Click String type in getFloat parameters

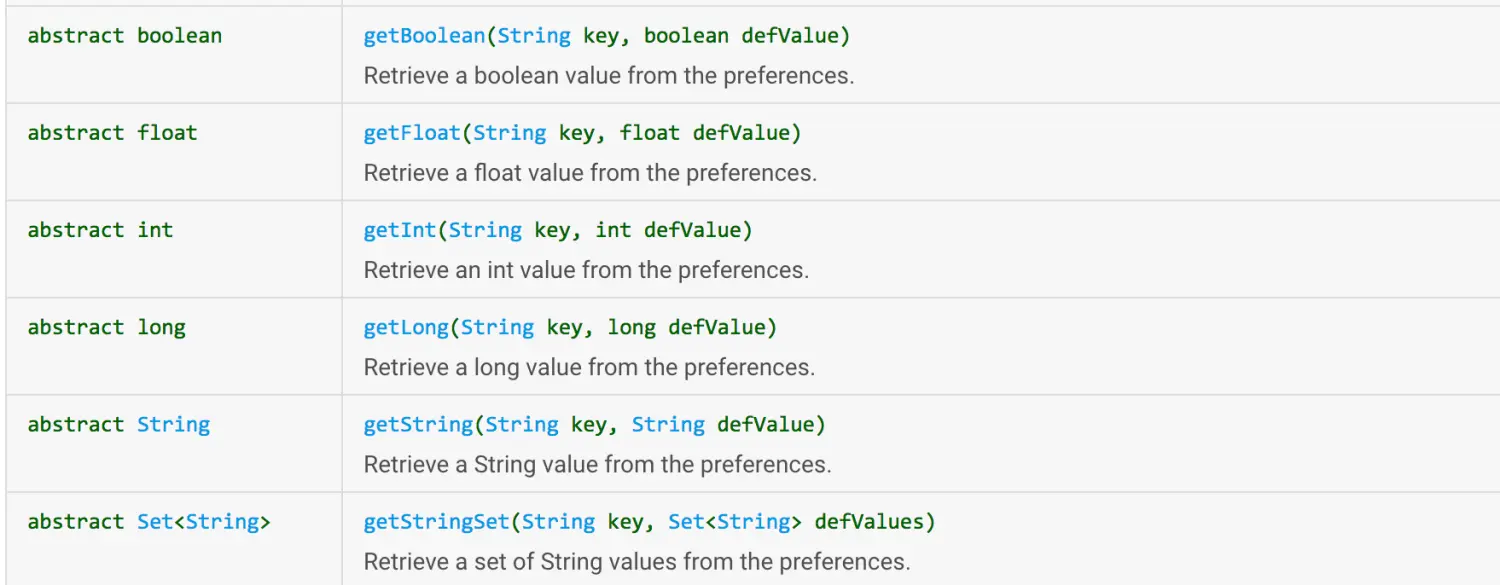pos(510,133)
